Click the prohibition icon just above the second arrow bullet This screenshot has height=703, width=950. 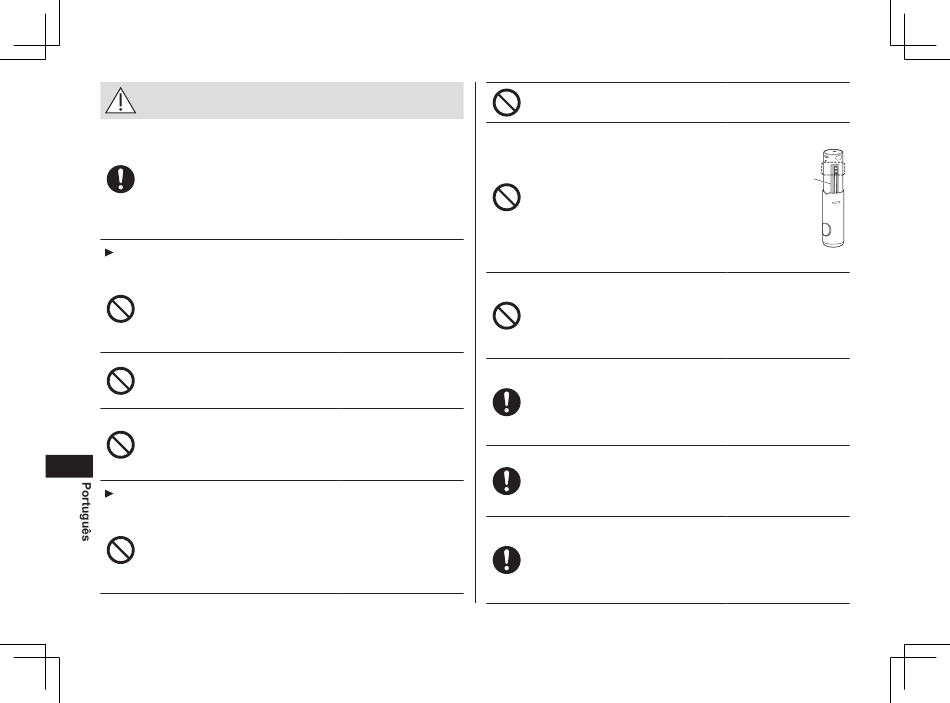[121, 445]
